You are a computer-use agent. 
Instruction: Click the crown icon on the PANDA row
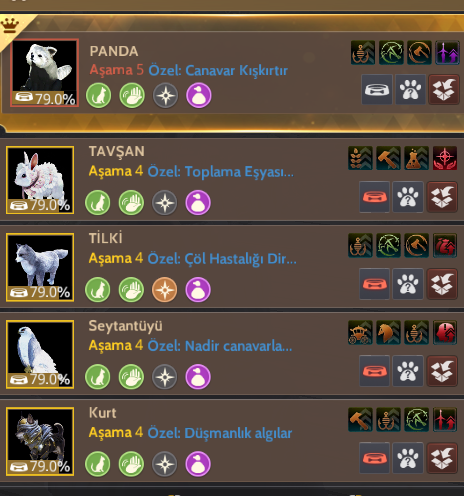[x=10, y=25]
